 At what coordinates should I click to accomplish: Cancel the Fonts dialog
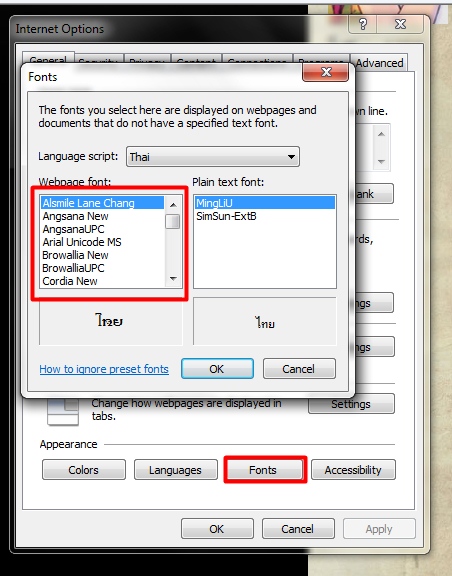(299, 368)
